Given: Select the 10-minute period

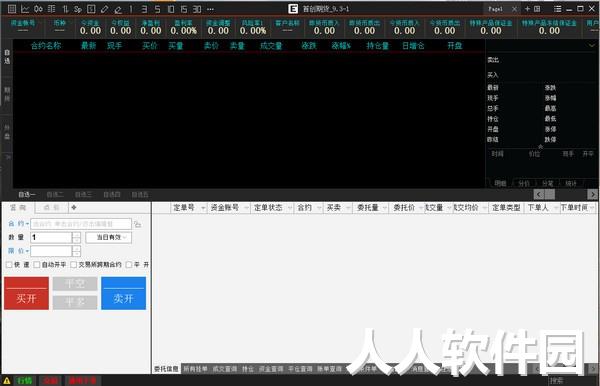Looking at the screenshot, I should coord(171,9).
